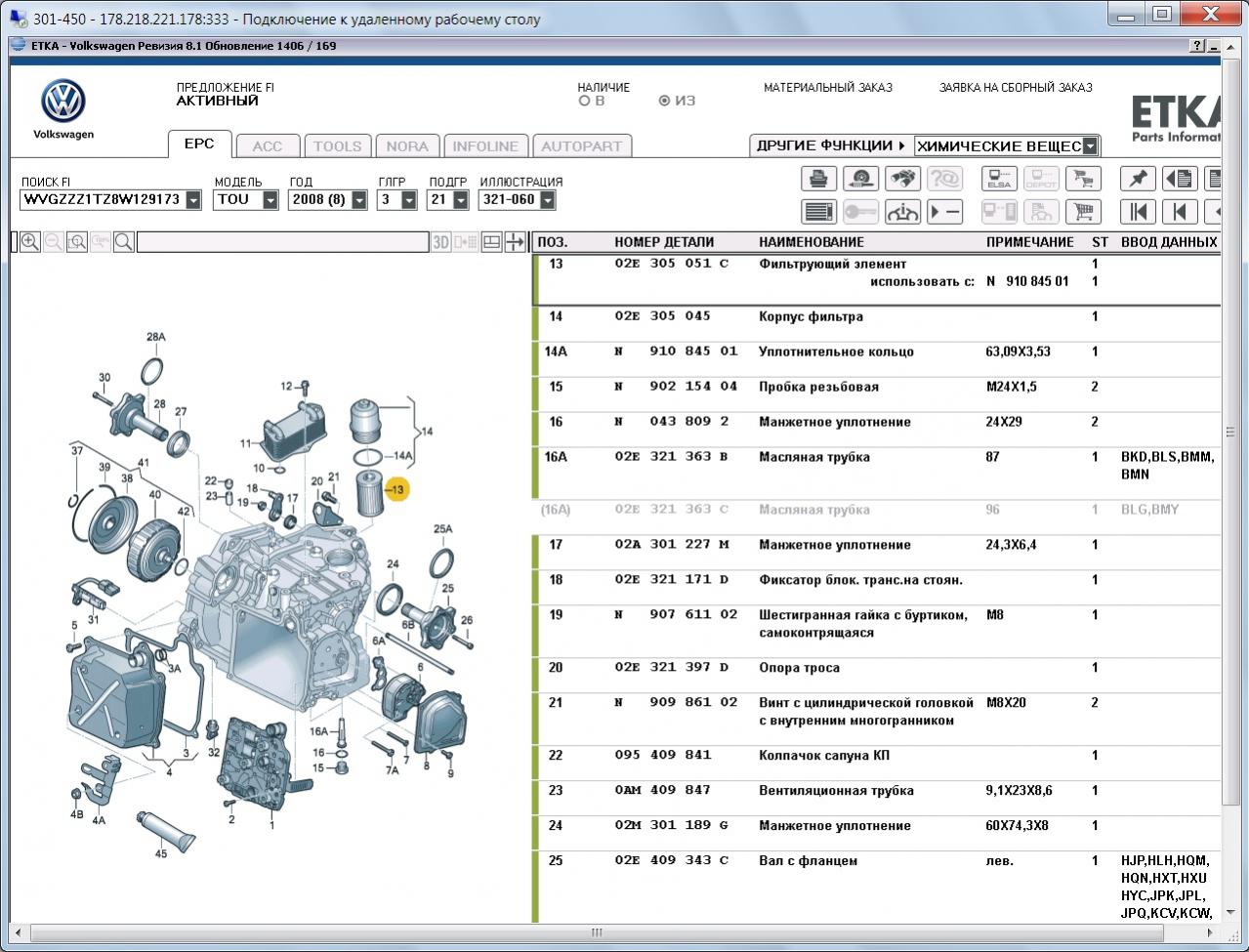
Task: Click the horizontal scrollbar at the bottom
Action: pyautogui.click(x=598, y=932)
